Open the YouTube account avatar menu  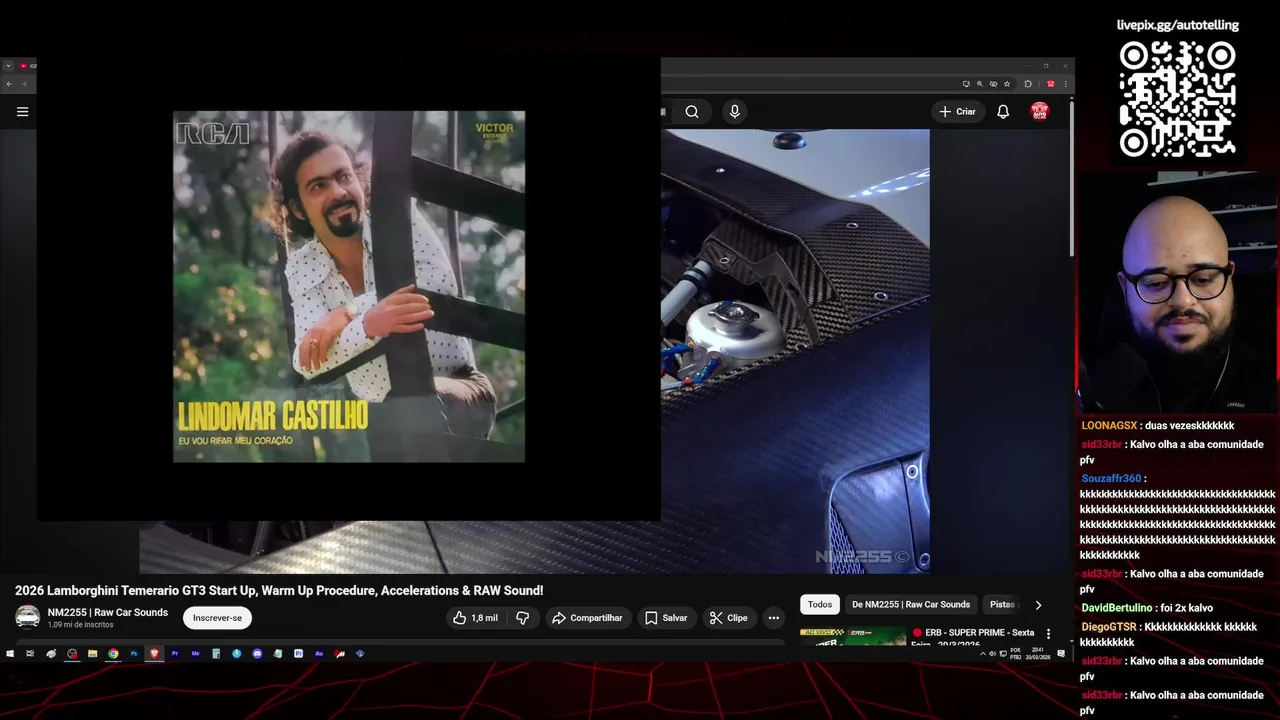1040,111
